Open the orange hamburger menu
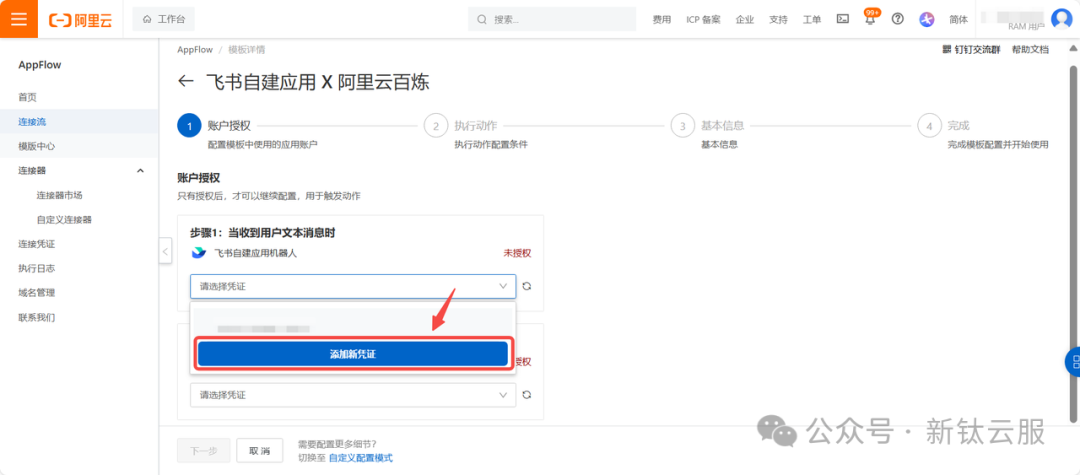Viewport: 1080px width, 475px height. click(x=19, y=19)
